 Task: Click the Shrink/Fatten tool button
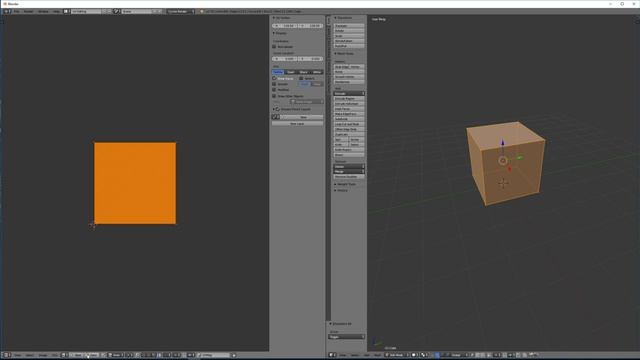tap(349, 41)
